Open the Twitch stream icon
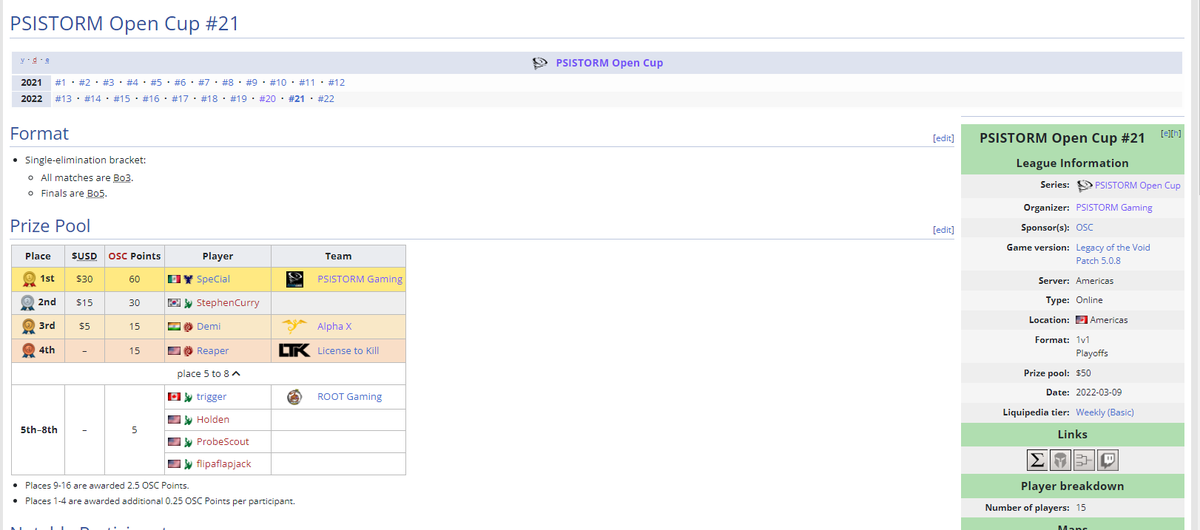1200x530 pixels. coord(1107,461)
